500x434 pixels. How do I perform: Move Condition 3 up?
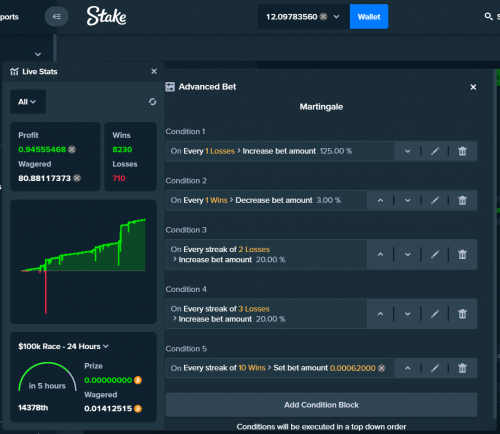tap(380, 255)
